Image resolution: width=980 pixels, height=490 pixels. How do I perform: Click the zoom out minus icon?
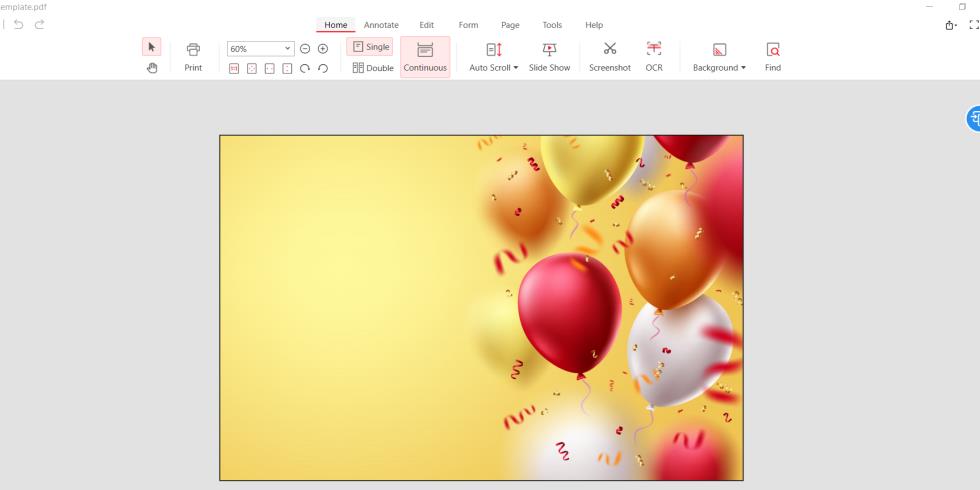306,48
